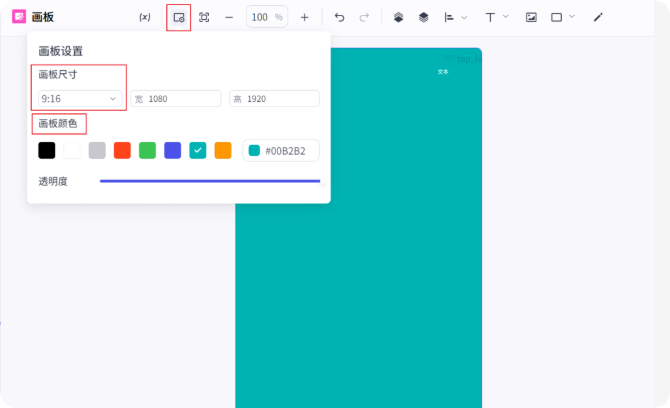Select the checked teal color swatch
This screenshot has height=408, width=670.
(x=198, y=150)
